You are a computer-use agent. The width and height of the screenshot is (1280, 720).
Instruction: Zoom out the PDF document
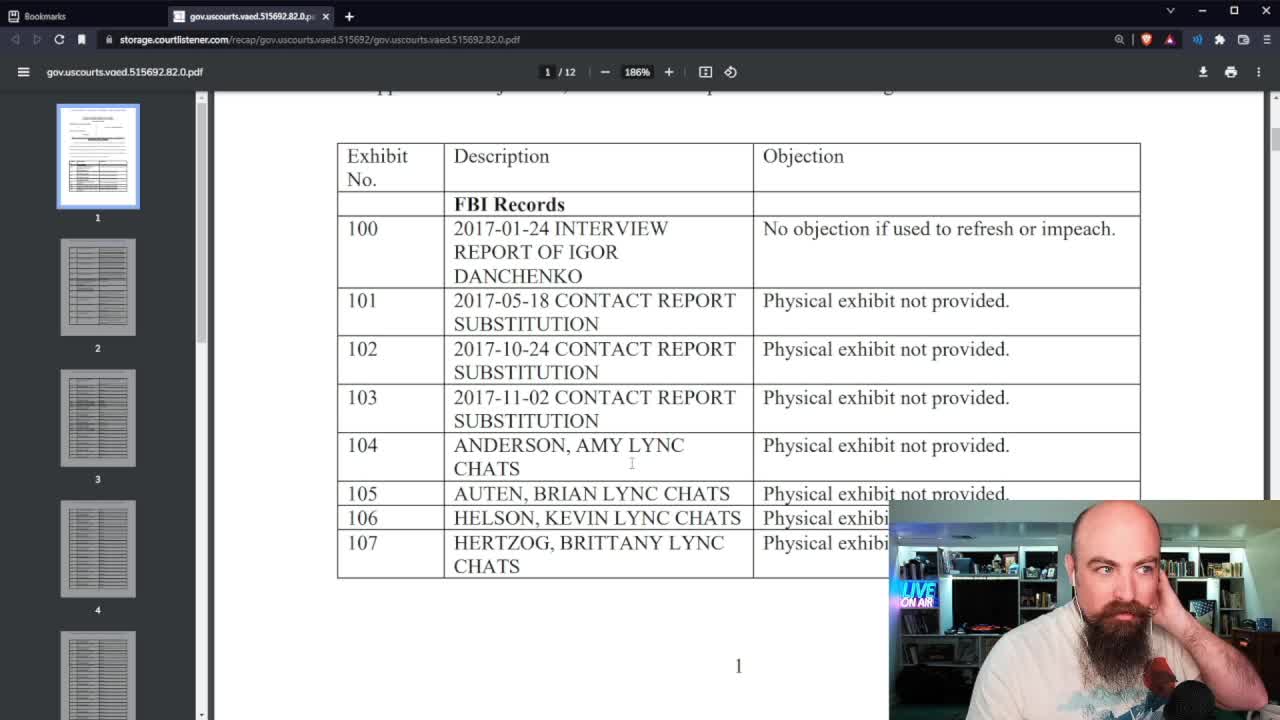coord(605,72)
